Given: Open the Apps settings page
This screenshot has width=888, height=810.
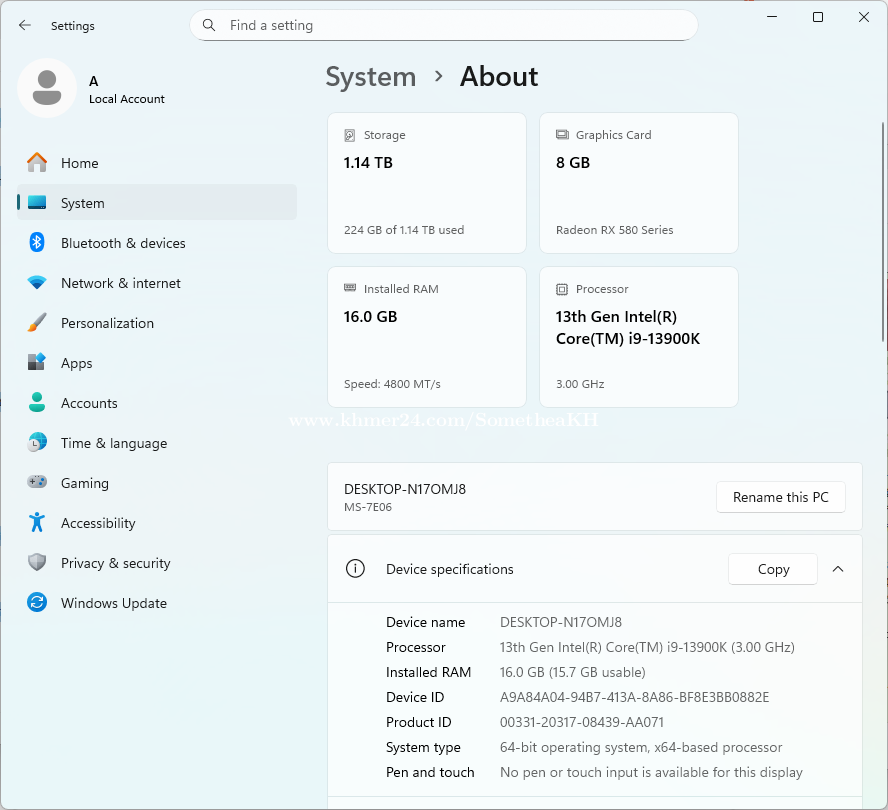Looking at the screenshot, I should (76, 363).
